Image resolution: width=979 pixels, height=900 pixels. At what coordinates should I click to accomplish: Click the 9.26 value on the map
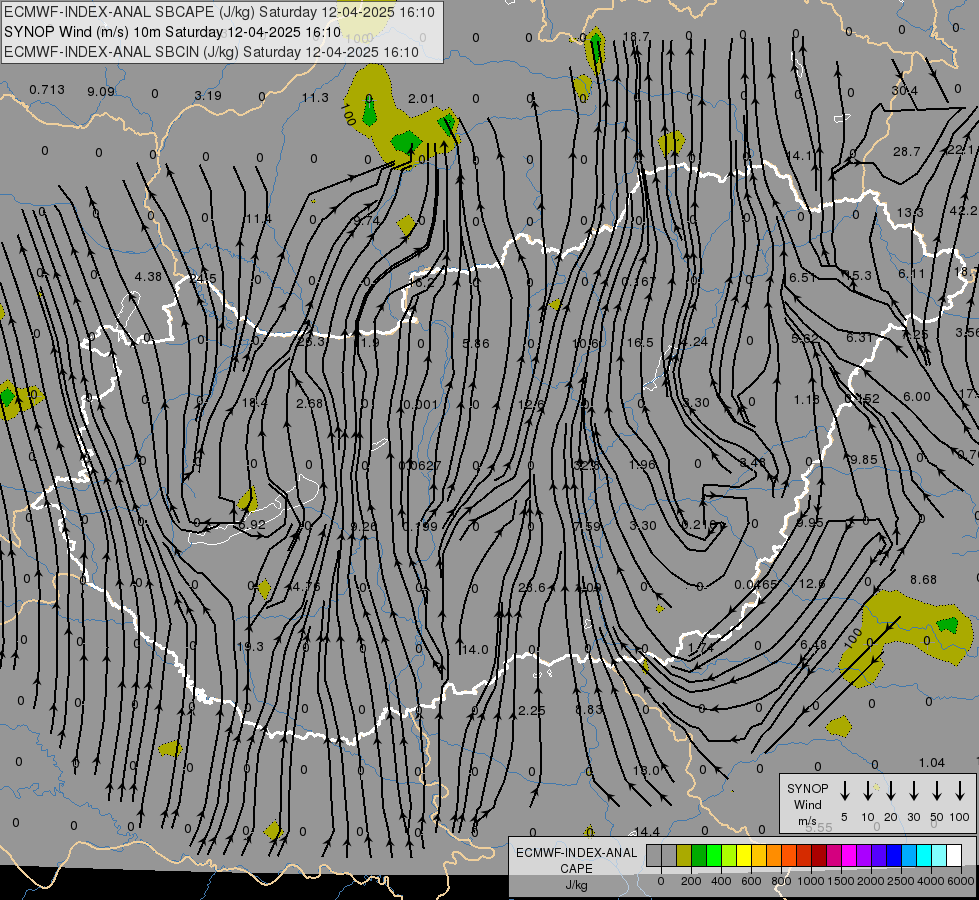pyautogui.click(x=363, y=527)
